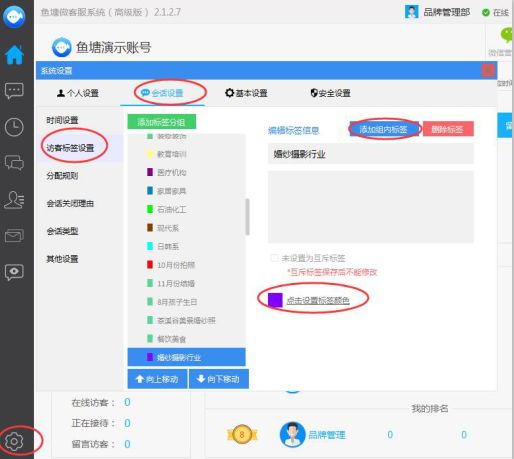Screen dimensions: 514x459
Task: Open the clock history icon in sidebar
Action: click(14, 127)
